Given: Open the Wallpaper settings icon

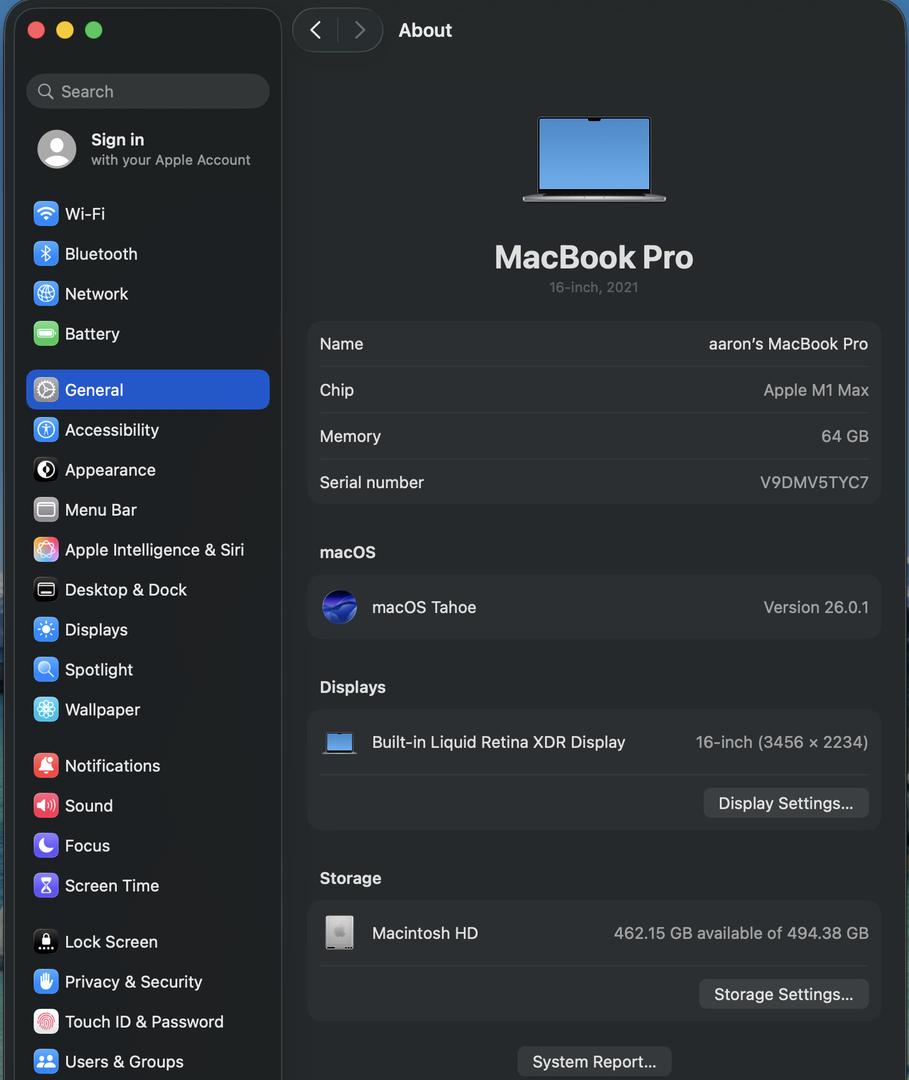Looking at the screenshot, I should point(46,710).
